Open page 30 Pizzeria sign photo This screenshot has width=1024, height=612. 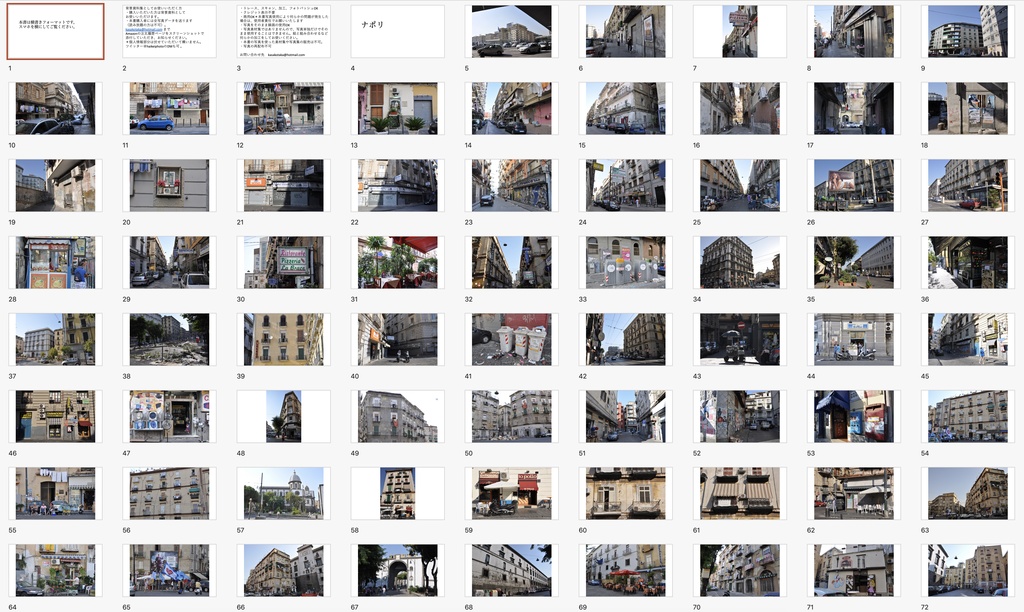point(283,263)
